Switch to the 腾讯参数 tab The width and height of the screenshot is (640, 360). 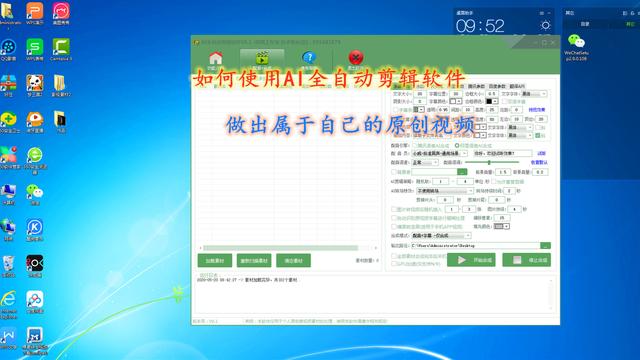pyautogui.click(x=476, y=86)
